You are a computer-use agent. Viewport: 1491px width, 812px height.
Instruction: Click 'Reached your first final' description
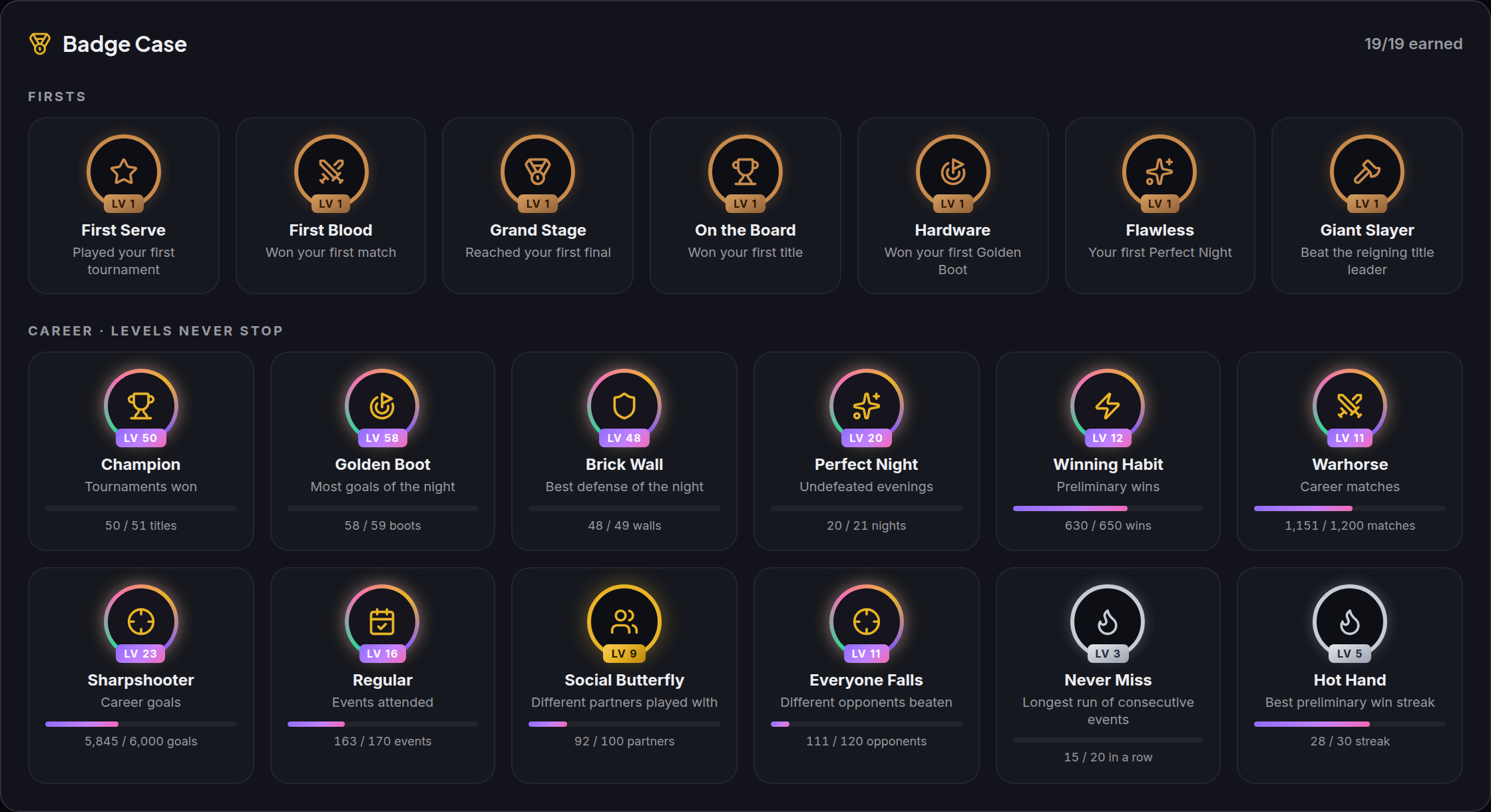coord(538,252)
